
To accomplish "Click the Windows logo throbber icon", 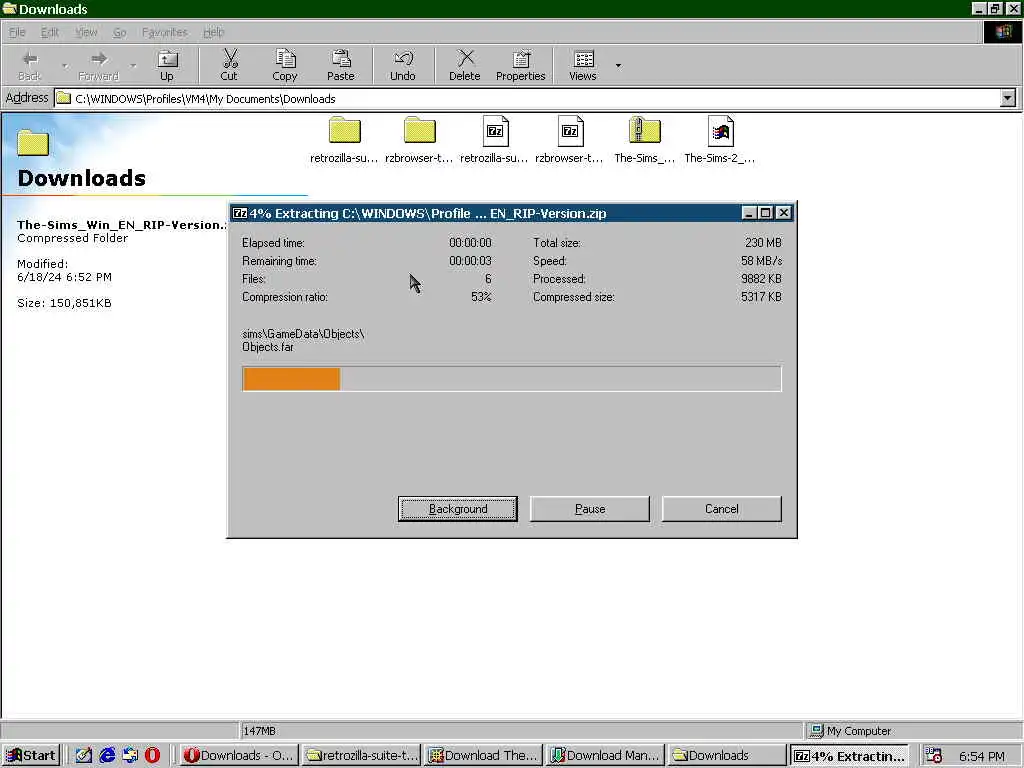I will (x=1003, y=32).
